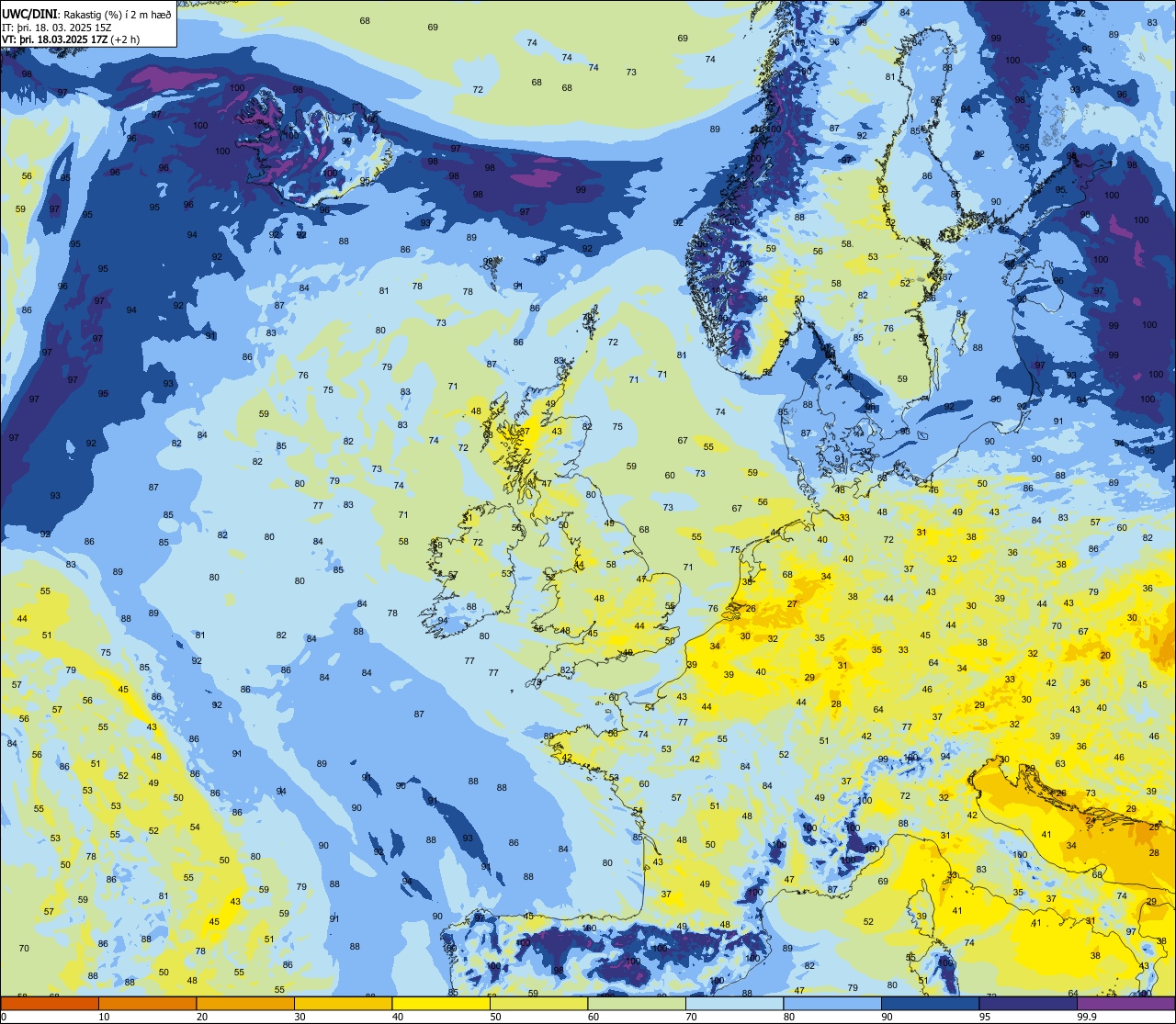The width and height of the screenshot is (1176, 1024).
Task: Select the amber legend swatch between 30 and 40
Action: coord(343,1003)
